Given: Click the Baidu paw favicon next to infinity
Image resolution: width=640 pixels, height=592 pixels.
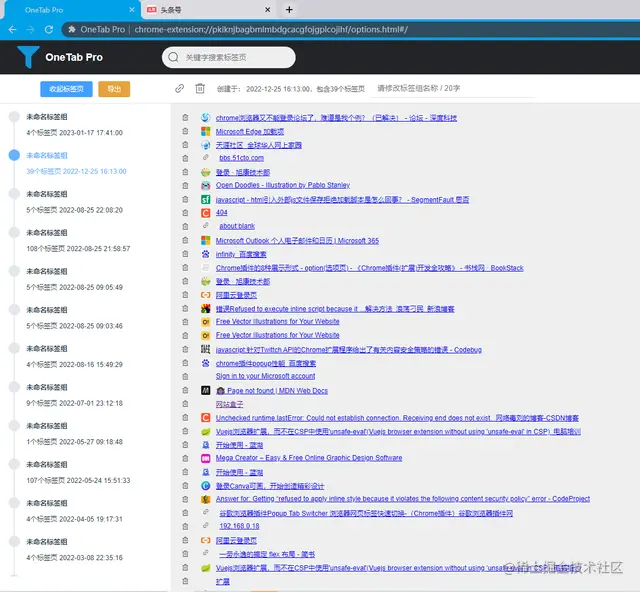Looking at the screenshot, I should click(x=206, y=254).
